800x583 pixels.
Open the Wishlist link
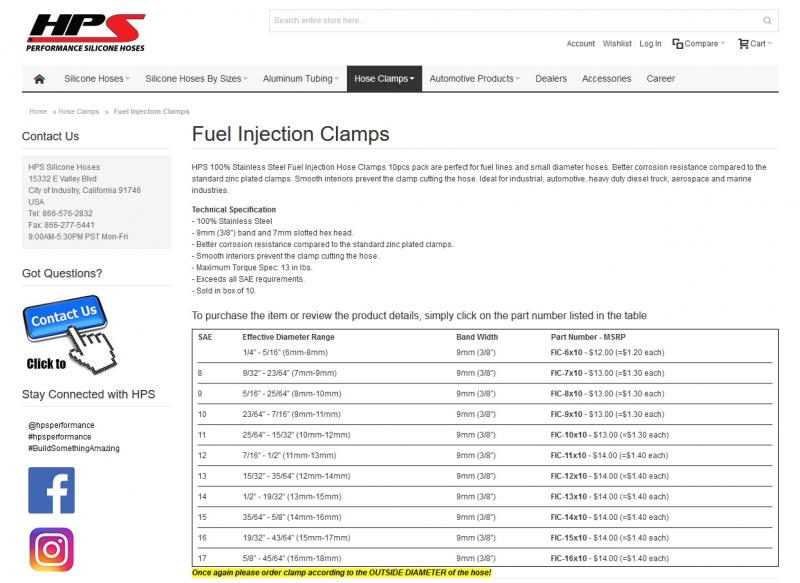click(x=617, y=44)
